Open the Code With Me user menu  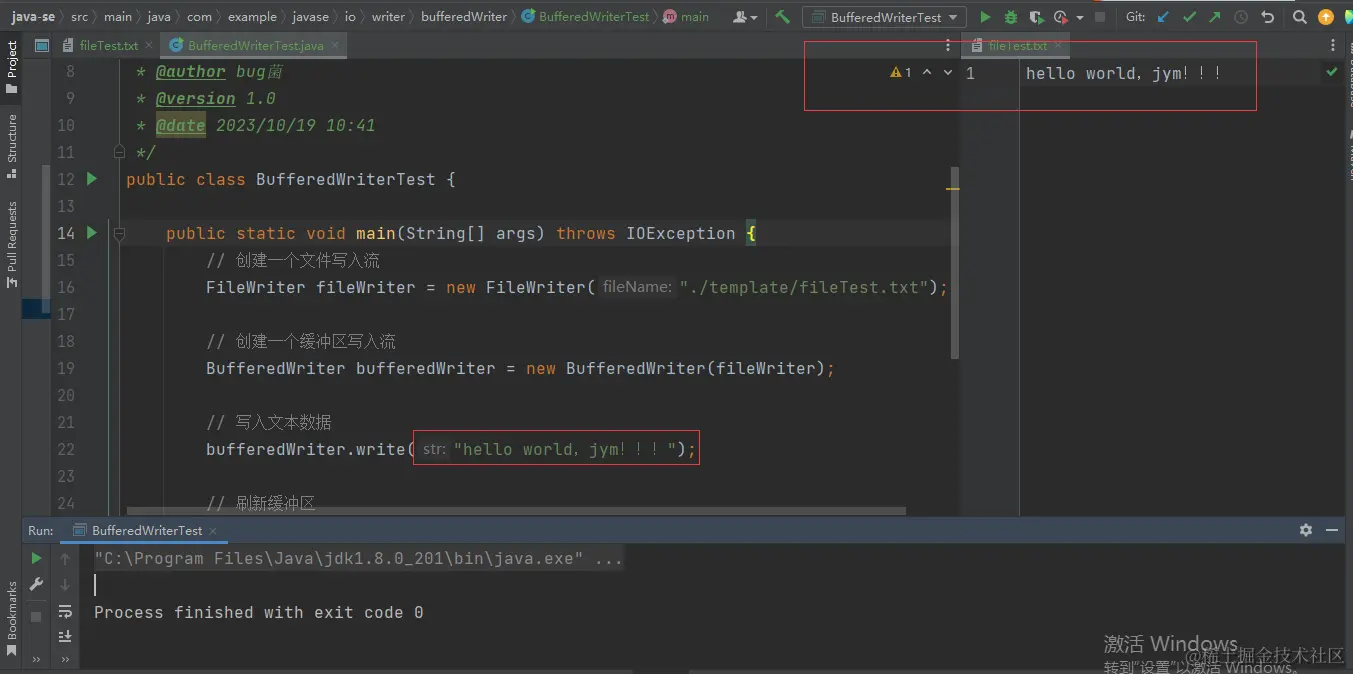(744, 17)
